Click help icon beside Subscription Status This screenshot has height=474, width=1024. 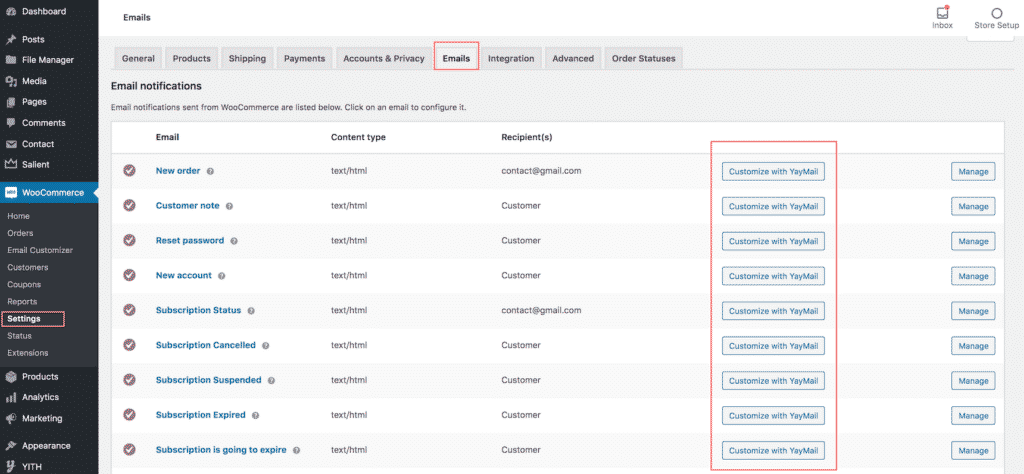click(x=251, y=311)
